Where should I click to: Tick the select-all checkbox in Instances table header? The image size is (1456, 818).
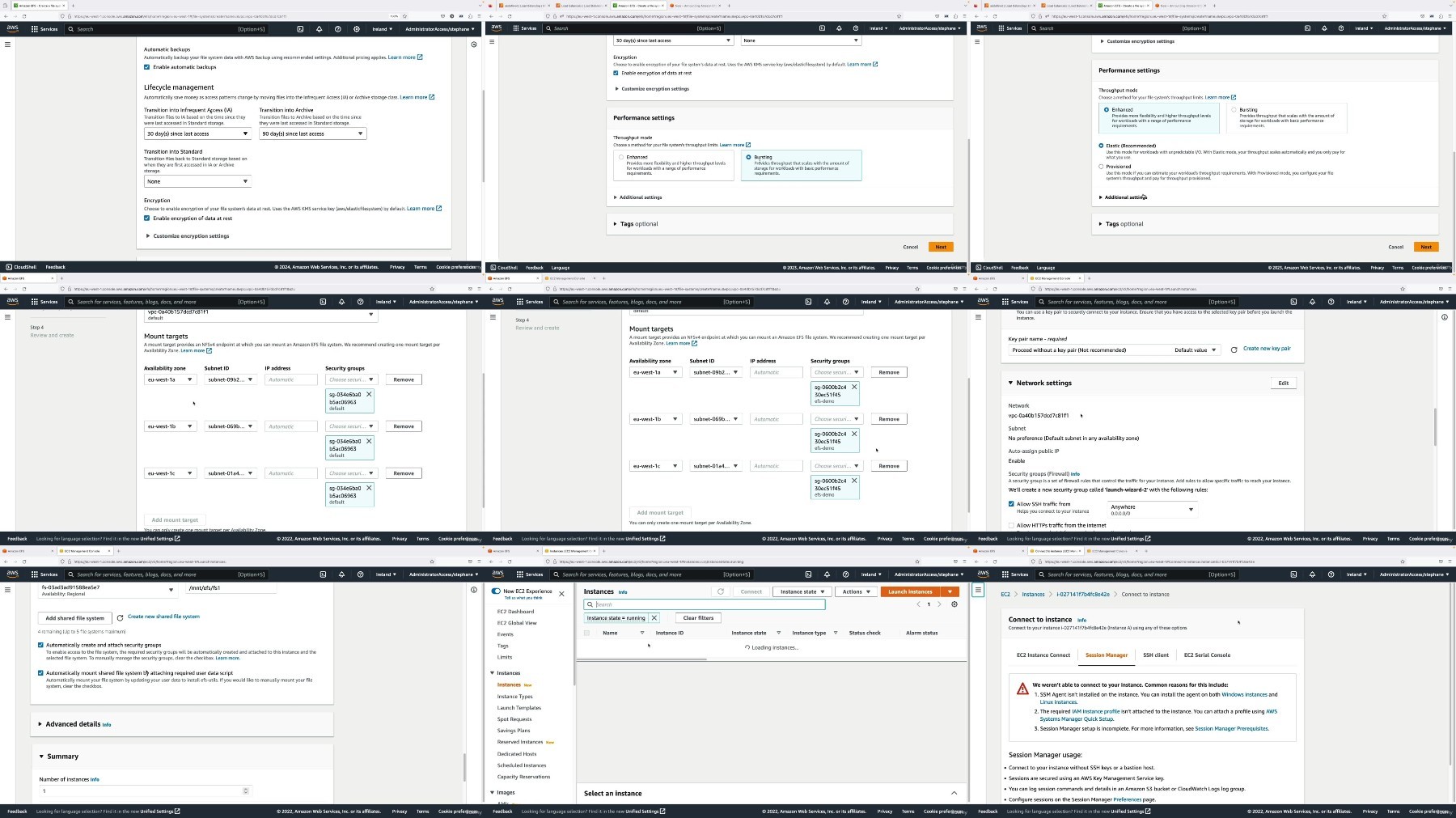586,633
